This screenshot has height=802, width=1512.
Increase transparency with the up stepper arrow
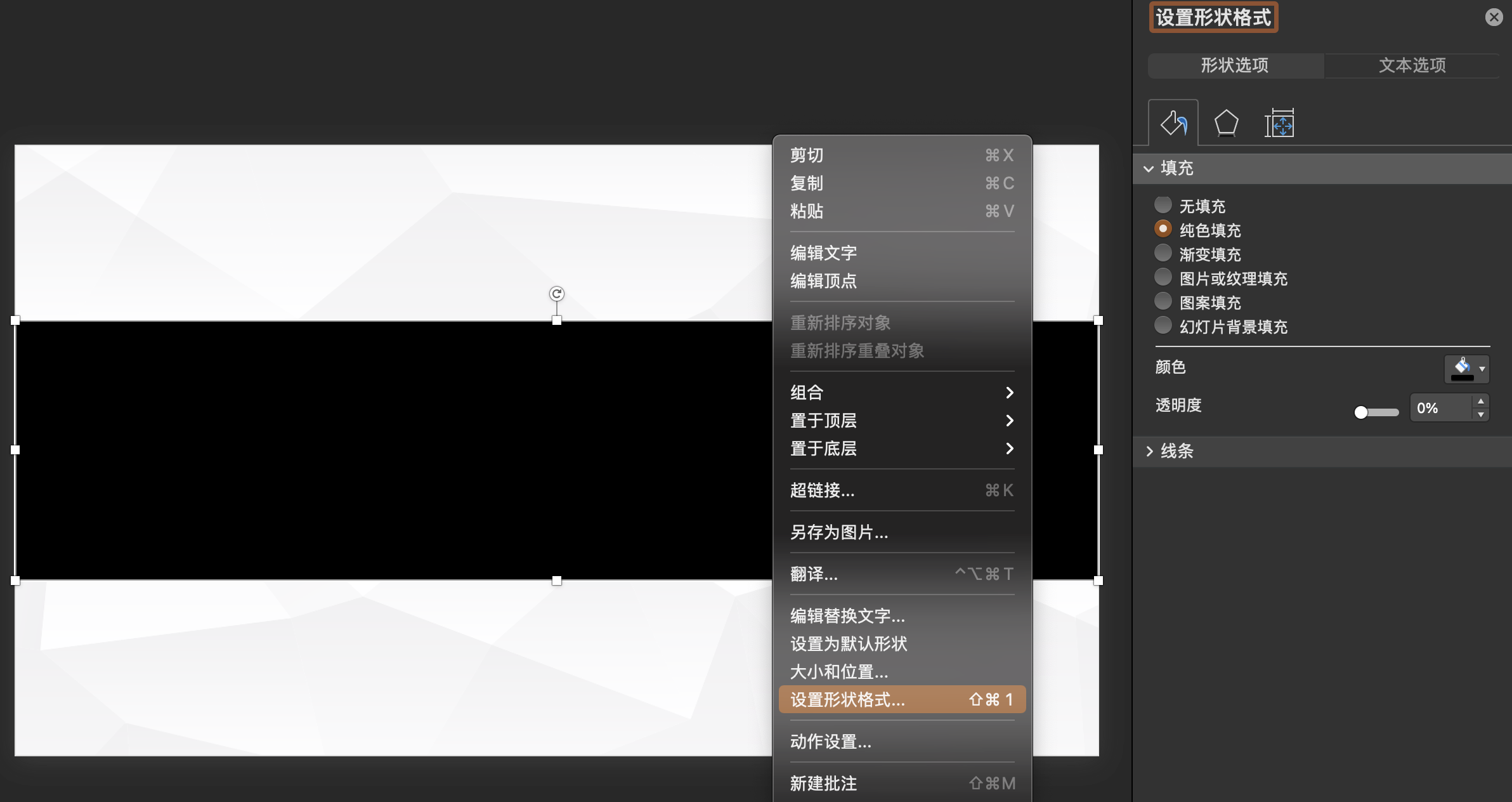pyautogui.click(x=1481, y=401)
